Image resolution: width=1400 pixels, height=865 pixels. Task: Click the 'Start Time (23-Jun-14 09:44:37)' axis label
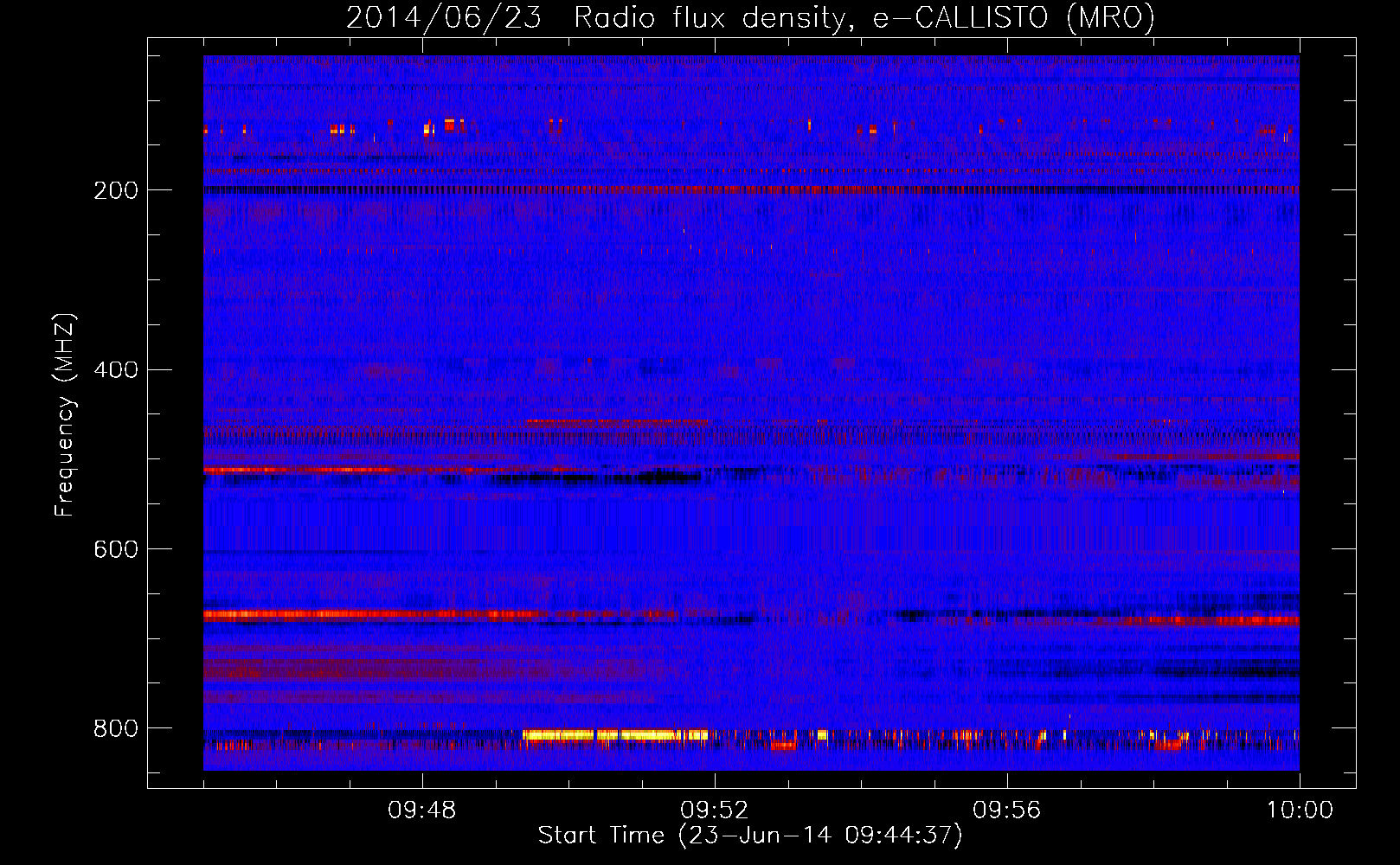tap(750, 836)
